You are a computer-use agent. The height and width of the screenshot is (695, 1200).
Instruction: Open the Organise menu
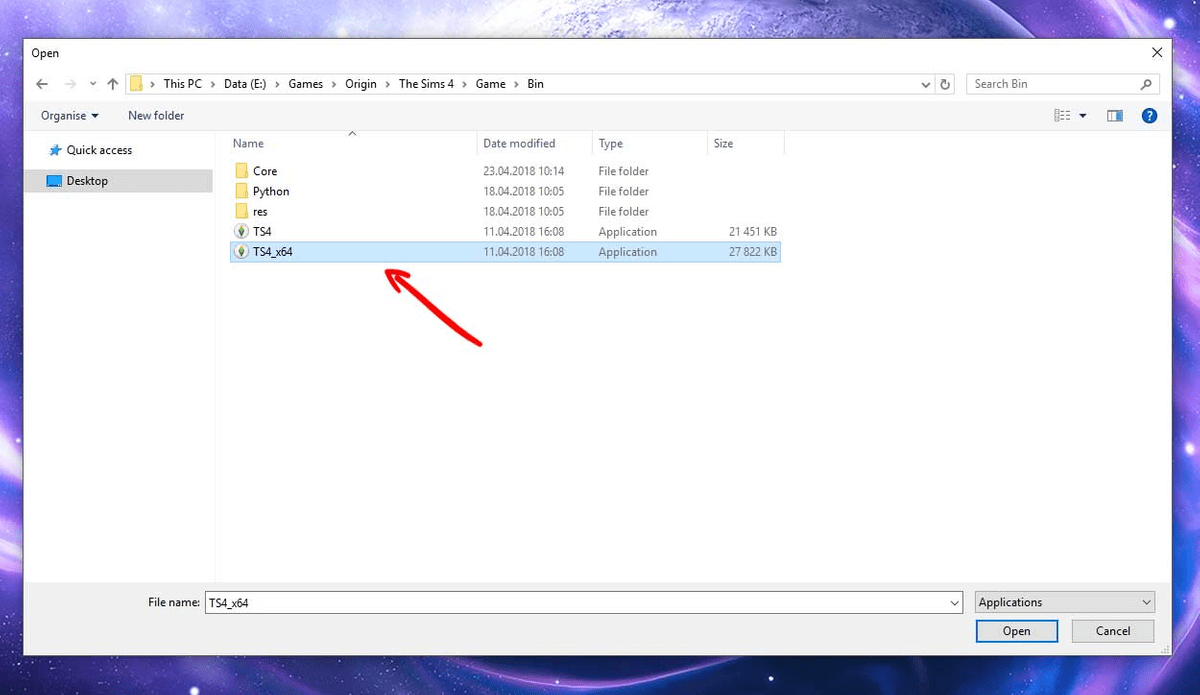(x=68, y=115)
